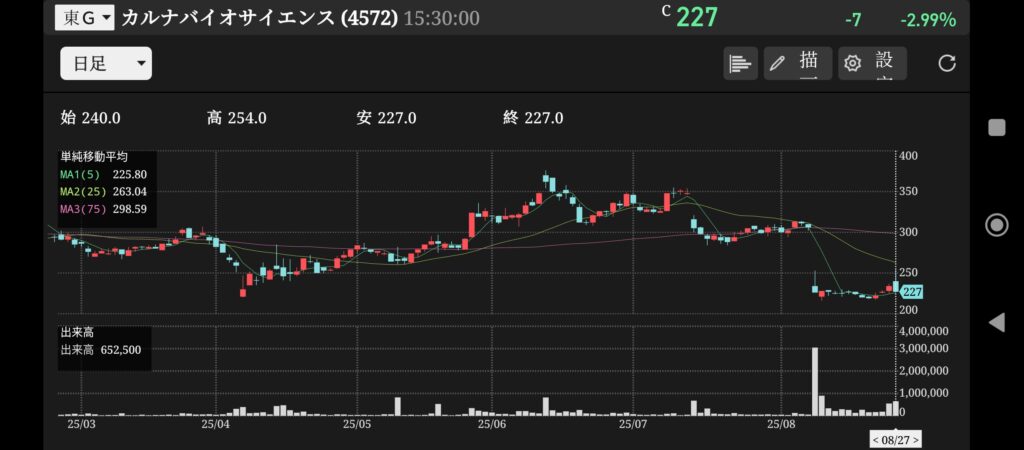Activate the 描画 pencil drawing tool

tap(798, 63)
